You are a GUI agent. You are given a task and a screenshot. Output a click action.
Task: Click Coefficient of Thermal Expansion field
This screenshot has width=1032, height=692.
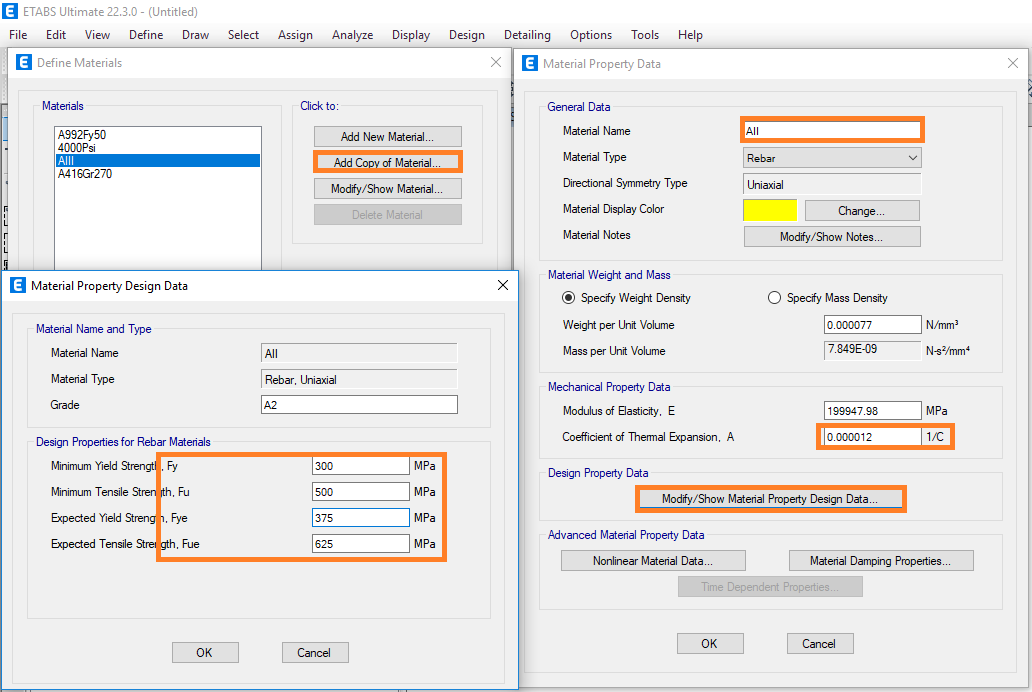[x=873, y=437]
